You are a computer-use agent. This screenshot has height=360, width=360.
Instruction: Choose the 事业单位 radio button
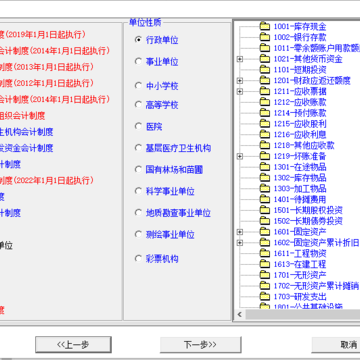point(138,61)
